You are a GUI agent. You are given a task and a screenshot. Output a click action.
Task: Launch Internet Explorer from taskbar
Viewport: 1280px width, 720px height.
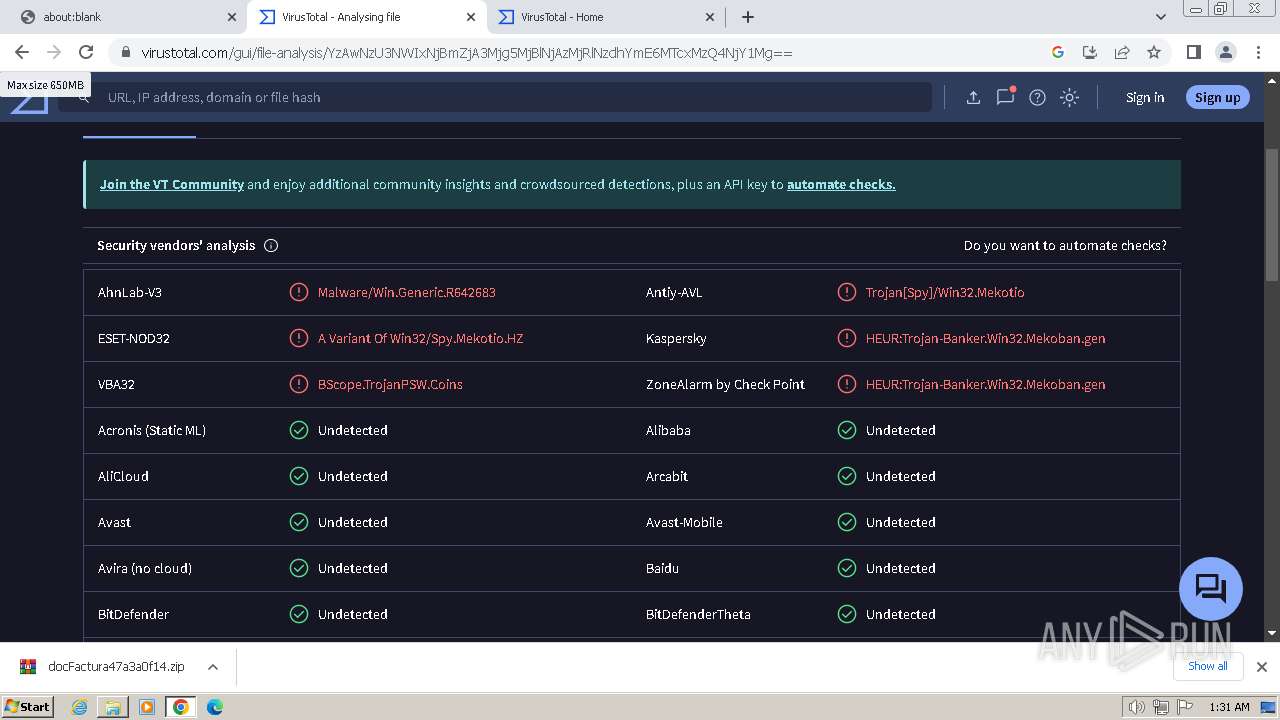tap(79, 707)
